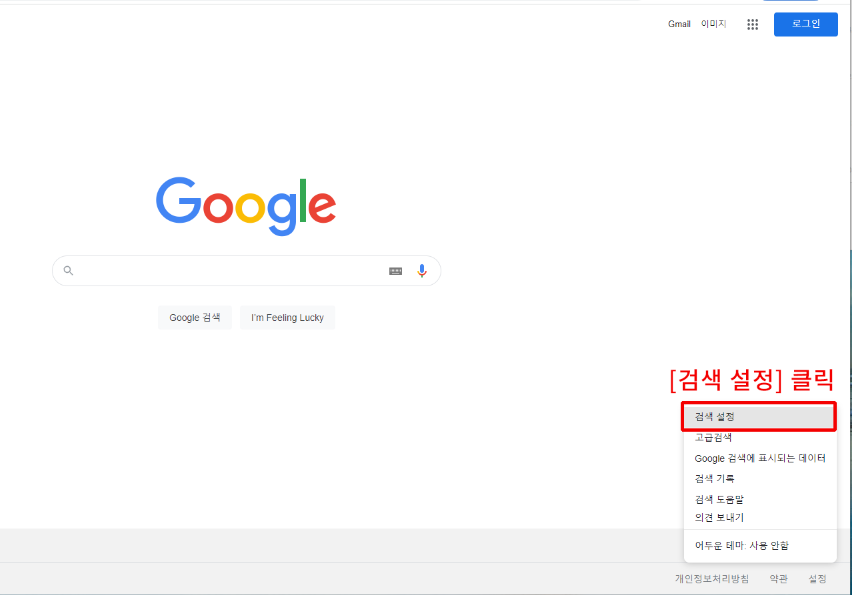Open the on-screen keyboard icon in search box

pos(396,271)
